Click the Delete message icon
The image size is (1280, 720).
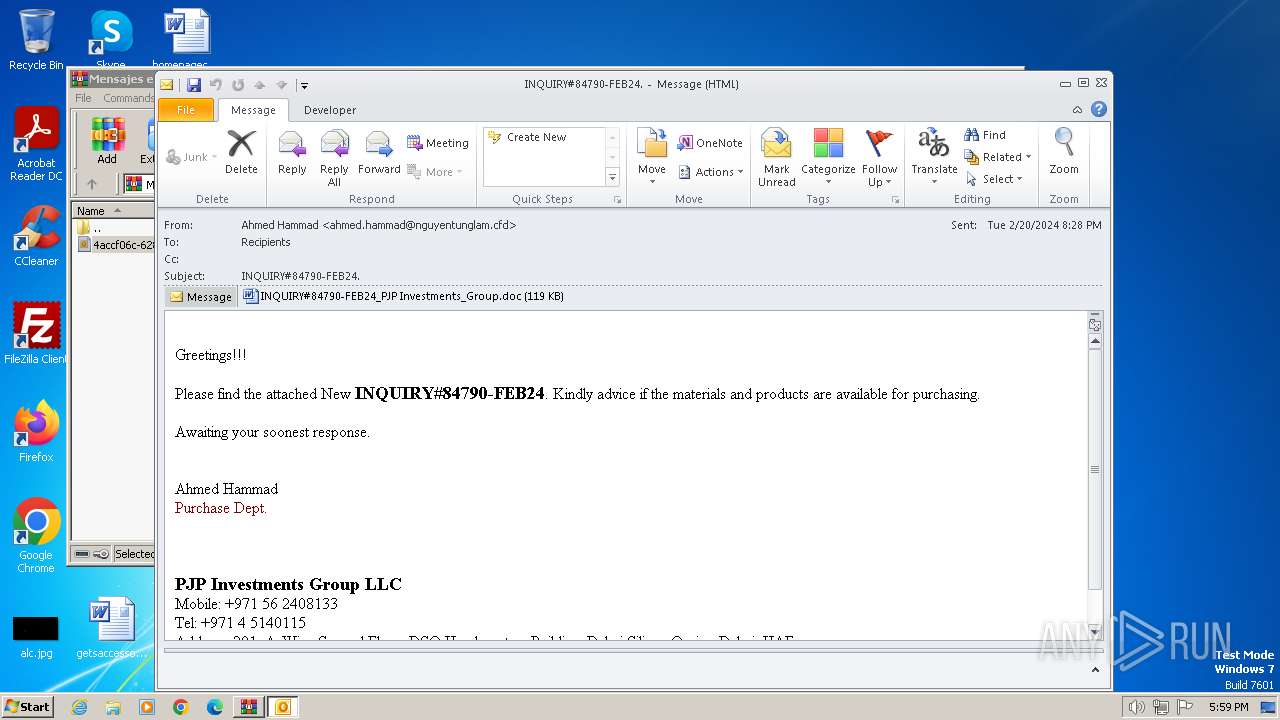tap(241, 151)
